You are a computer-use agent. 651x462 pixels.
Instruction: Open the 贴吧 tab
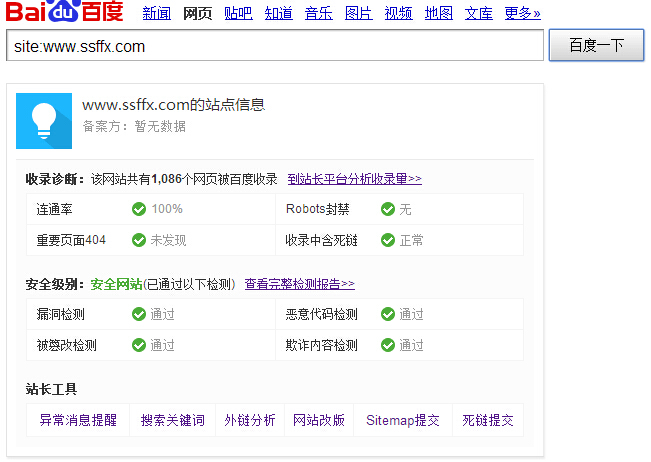tap(238, 13)
